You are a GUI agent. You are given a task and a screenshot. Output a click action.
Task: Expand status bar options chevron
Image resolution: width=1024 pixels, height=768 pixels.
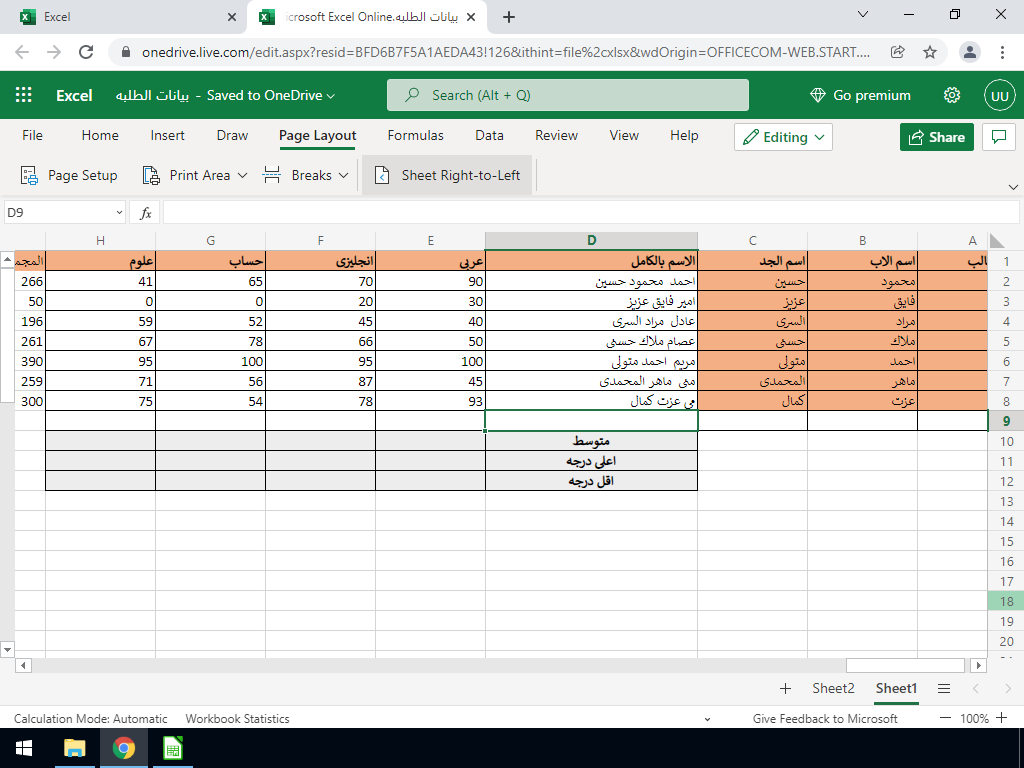coord(707,719)
